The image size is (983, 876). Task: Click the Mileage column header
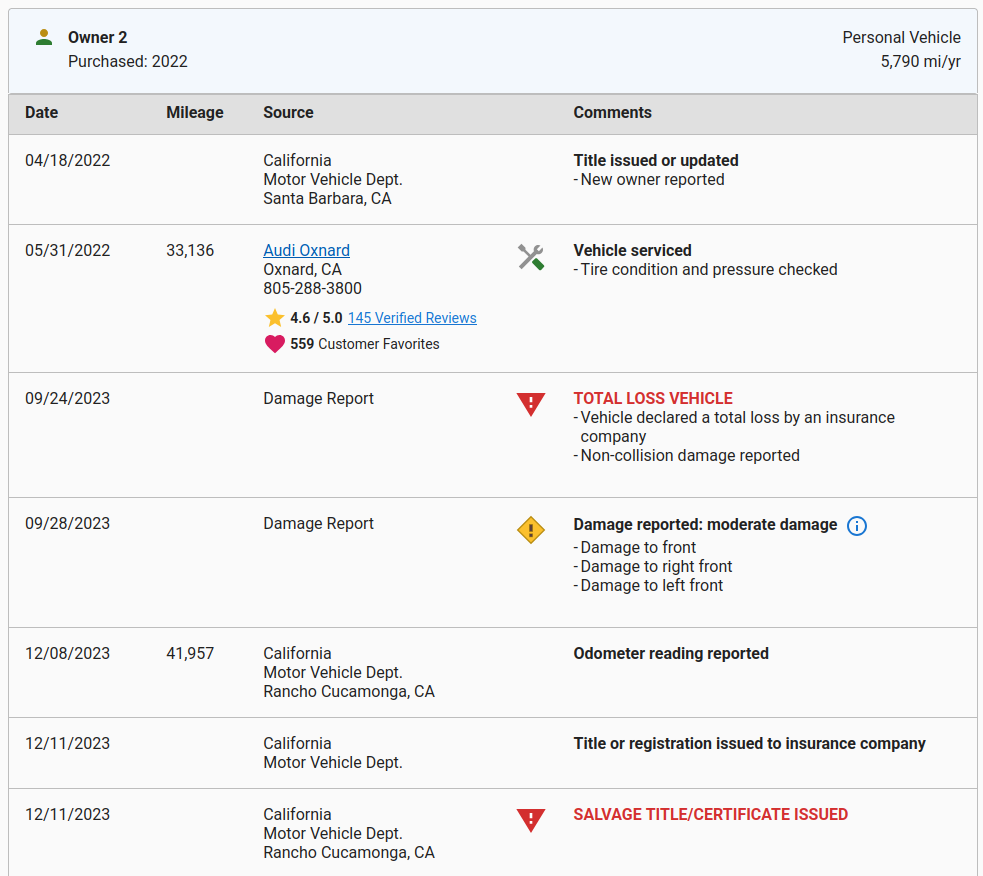(x=194, y=112)
